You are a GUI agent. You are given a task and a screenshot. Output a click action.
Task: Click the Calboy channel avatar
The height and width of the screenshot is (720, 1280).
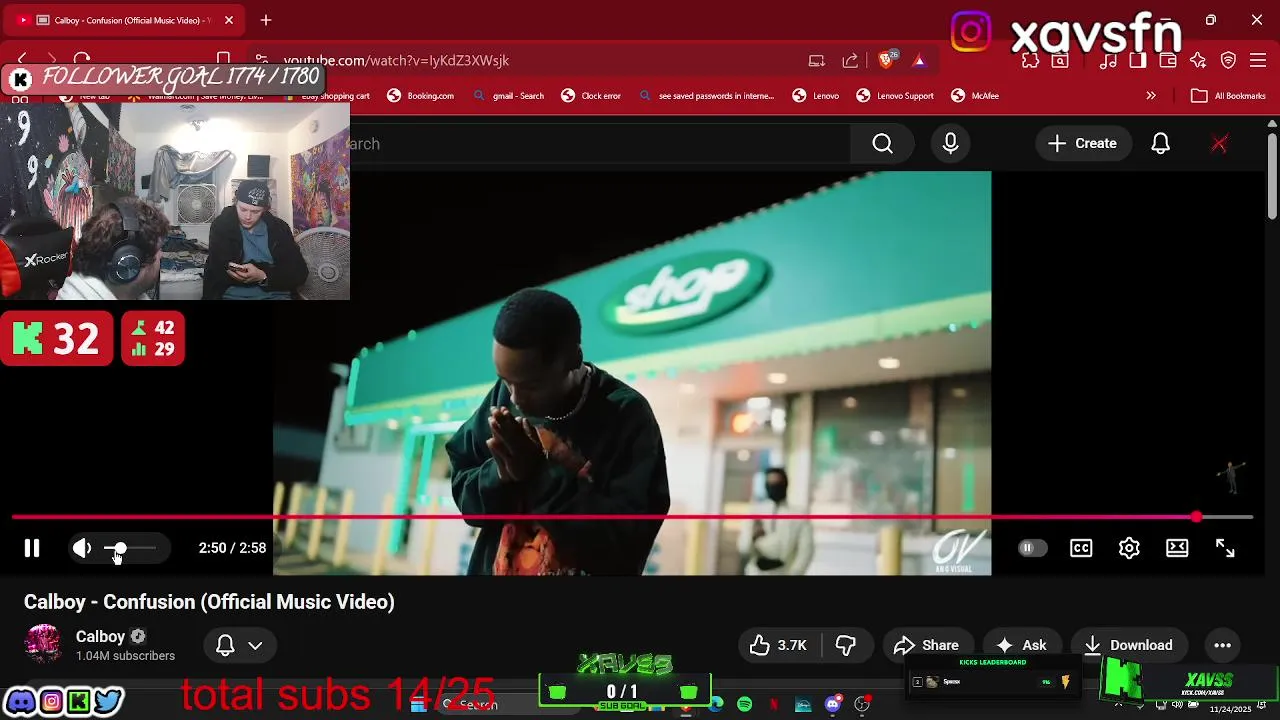pyautogui.click(x=43, y=644)
